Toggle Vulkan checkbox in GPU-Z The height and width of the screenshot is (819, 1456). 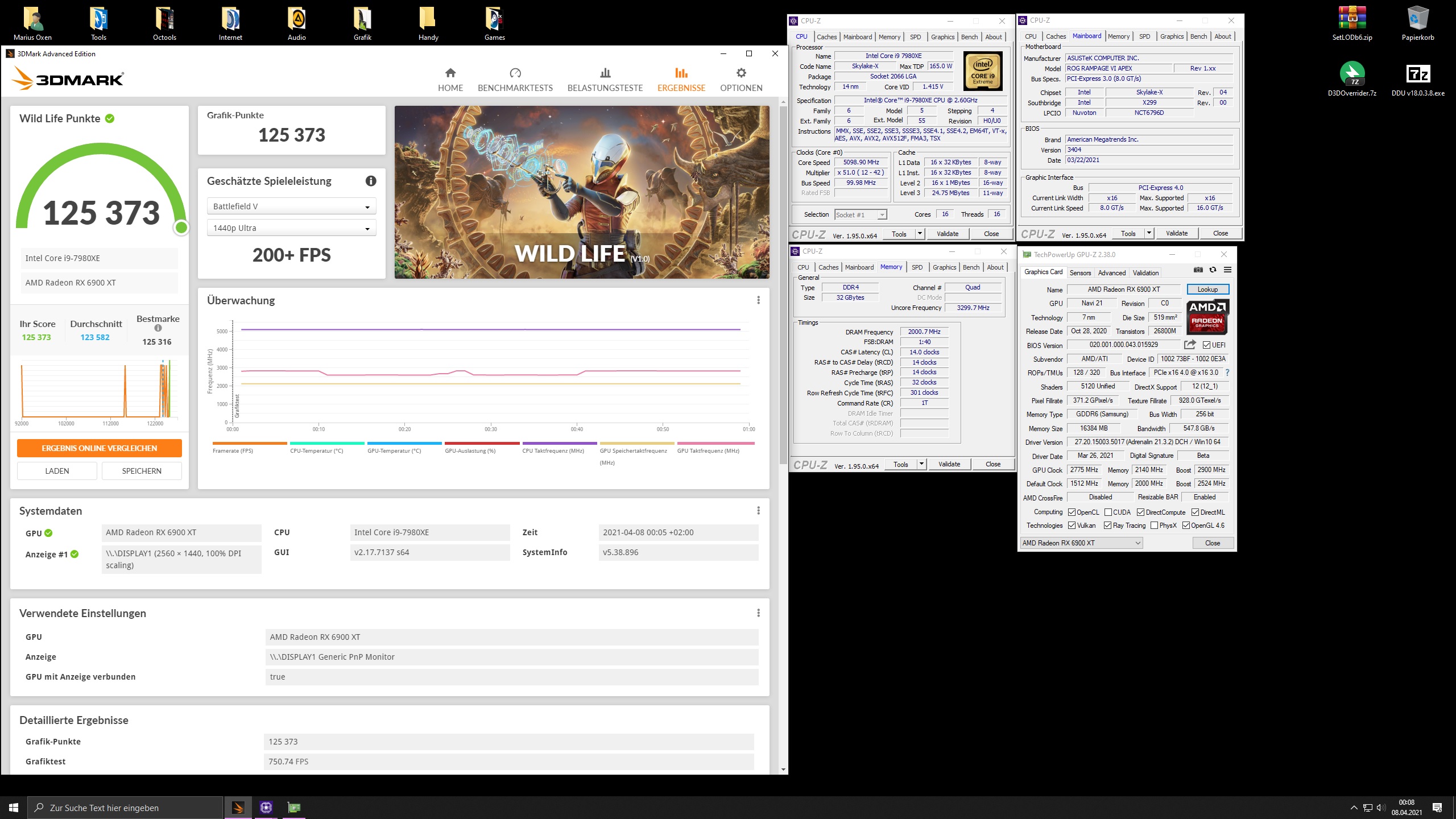[1072, 526]
